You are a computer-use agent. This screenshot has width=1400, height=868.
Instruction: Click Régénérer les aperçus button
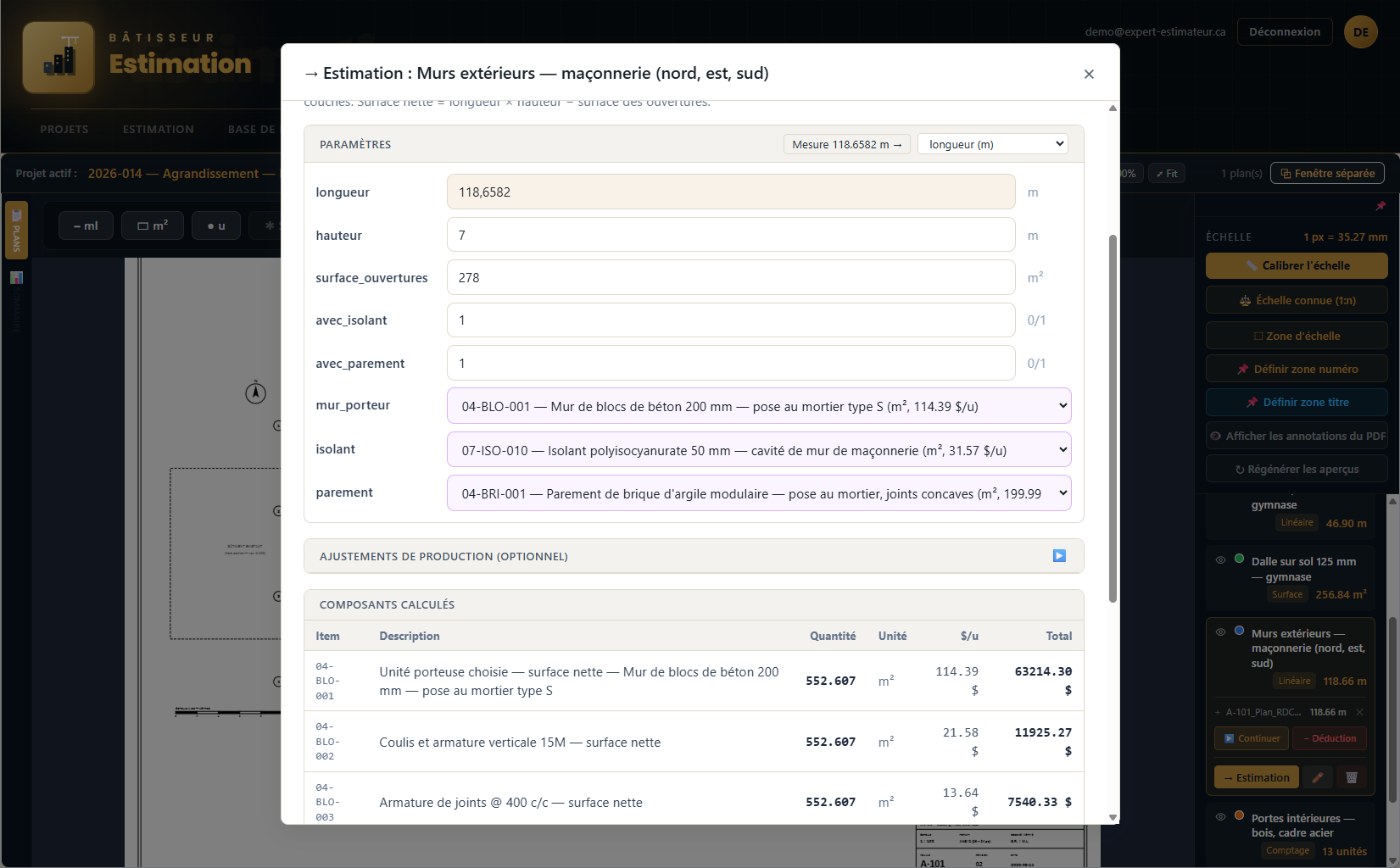pos(1296,469)
